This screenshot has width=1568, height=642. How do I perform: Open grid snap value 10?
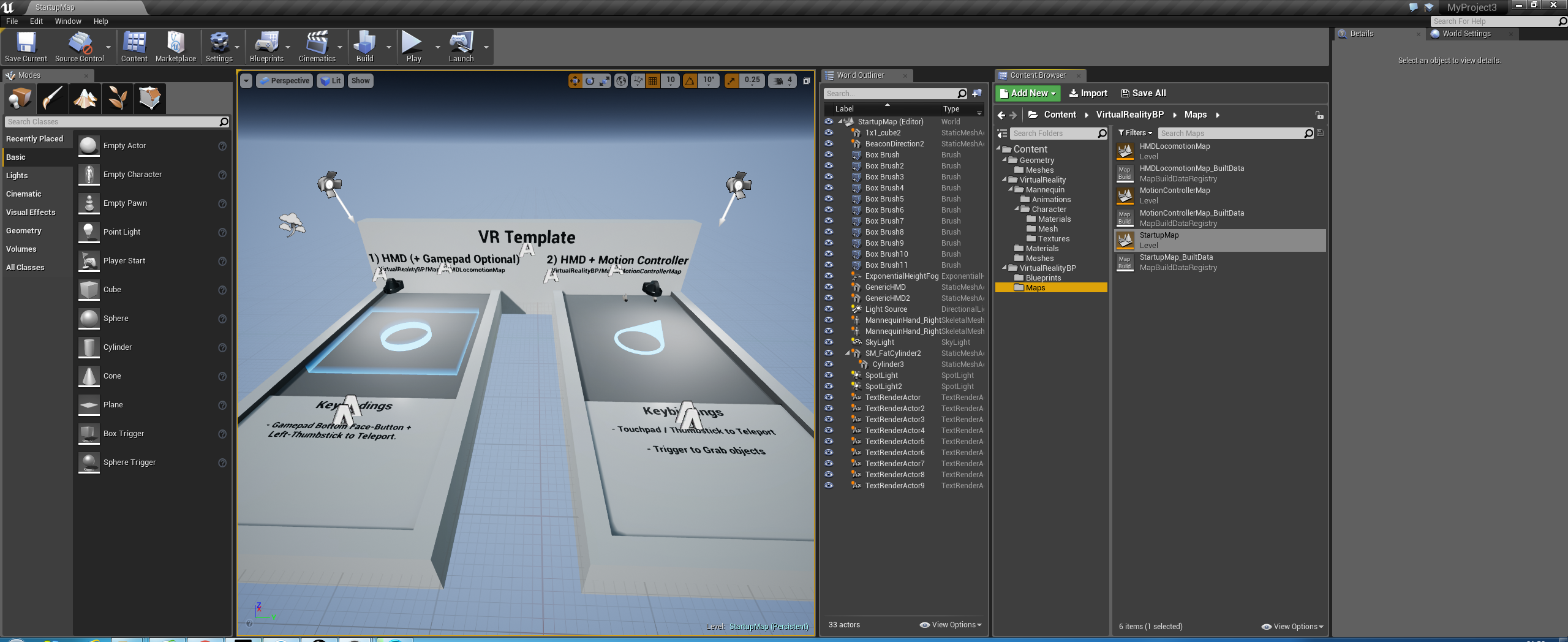tap(671, 80)
